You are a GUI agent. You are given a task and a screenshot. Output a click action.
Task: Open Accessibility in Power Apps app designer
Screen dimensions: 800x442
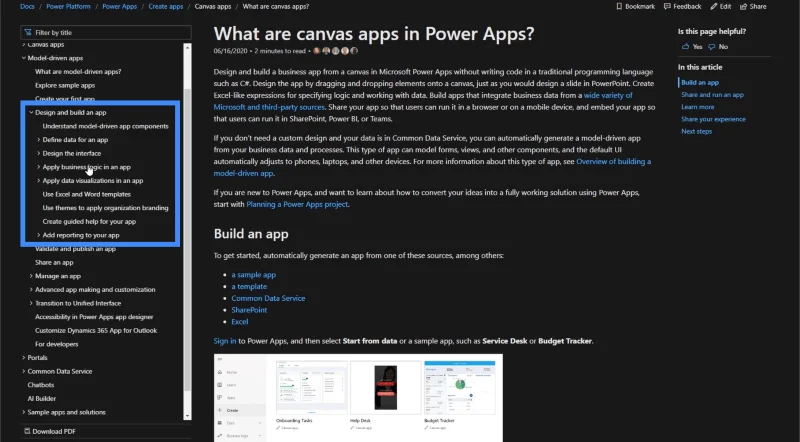[x=94, y=317]
